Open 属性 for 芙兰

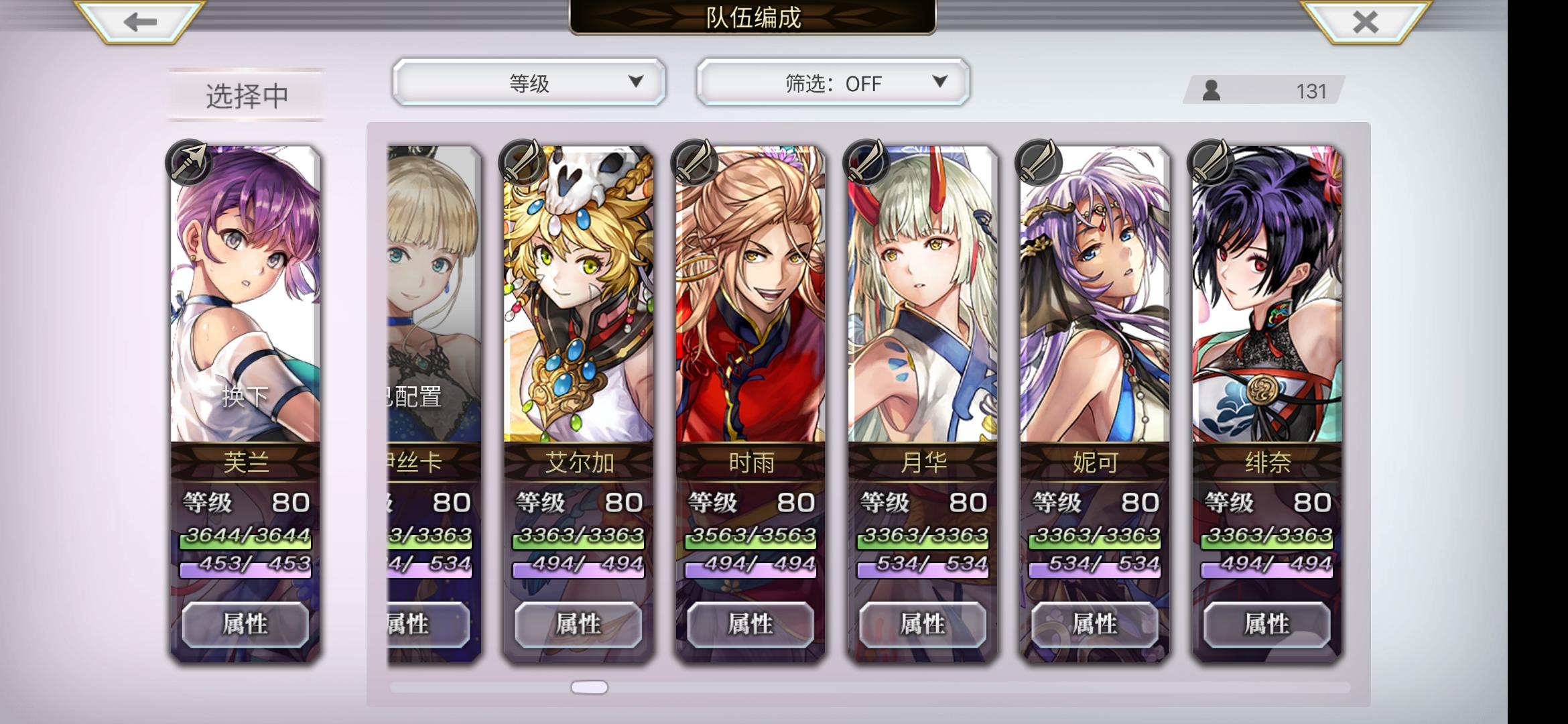(245, 624)
